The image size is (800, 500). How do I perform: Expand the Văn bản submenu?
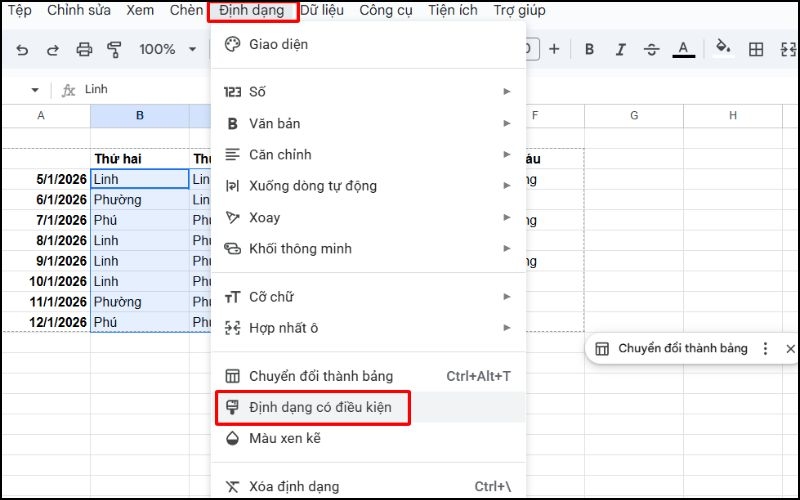[368, 123]
